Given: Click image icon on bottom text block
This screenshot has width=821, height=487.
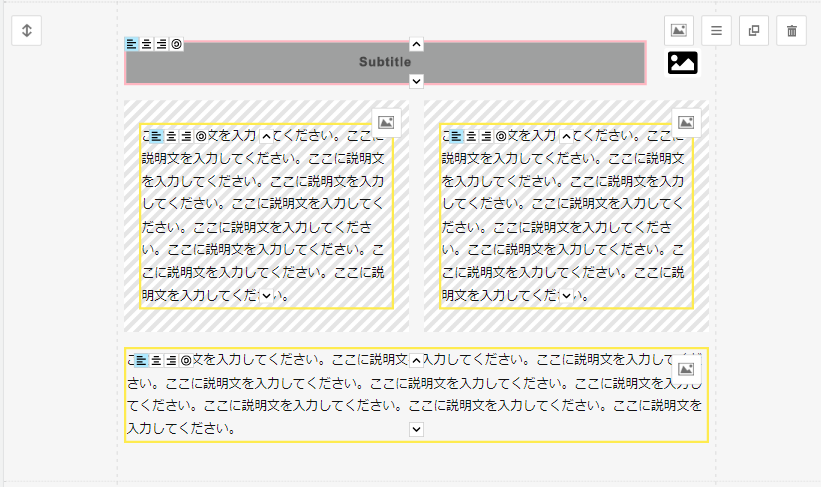Looking at the screenshot, I should click(x=686, y=369).
